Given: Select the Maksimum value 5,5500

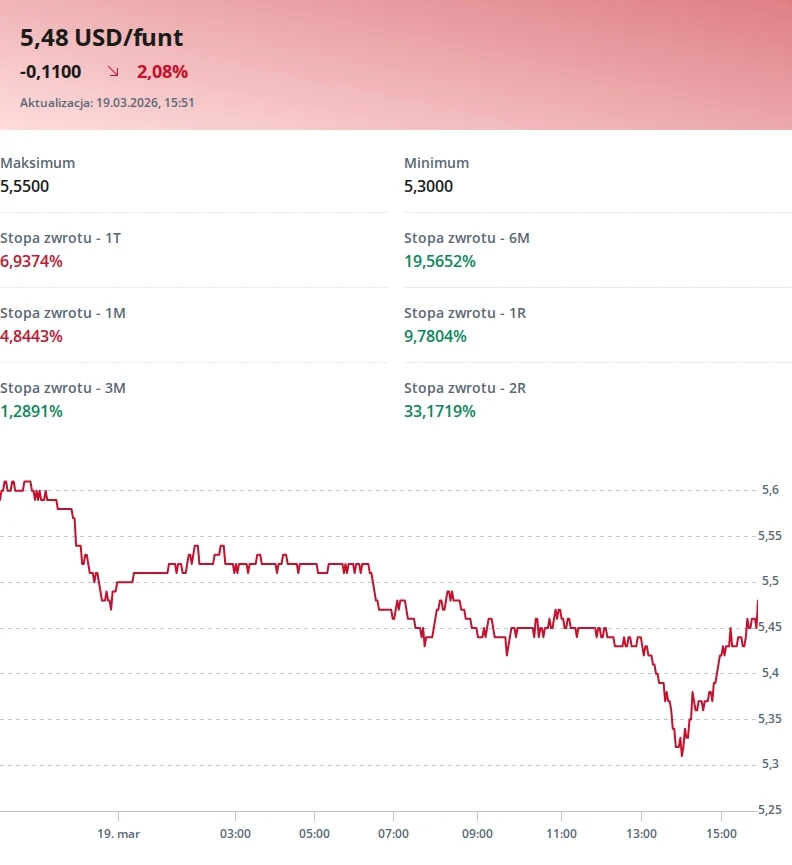Looking at the screenshot, I should (25, 186).
